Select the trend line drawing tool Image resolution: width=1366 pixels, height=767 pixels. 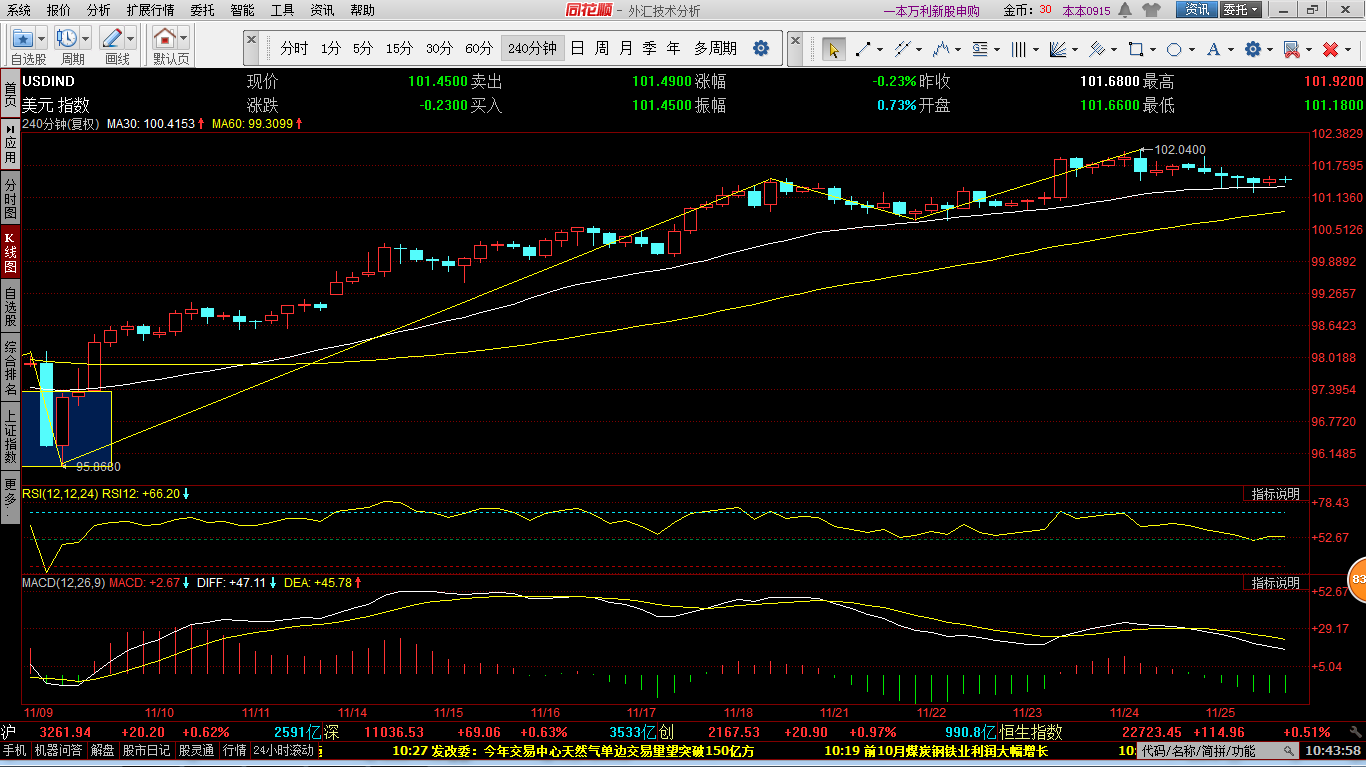(x=862, y=49)
